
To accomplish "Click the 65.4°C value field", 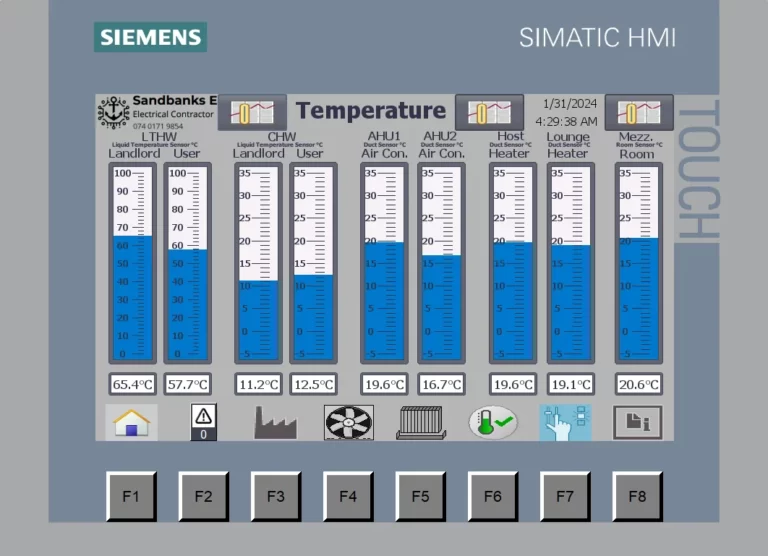I will (x=132, y=384).
